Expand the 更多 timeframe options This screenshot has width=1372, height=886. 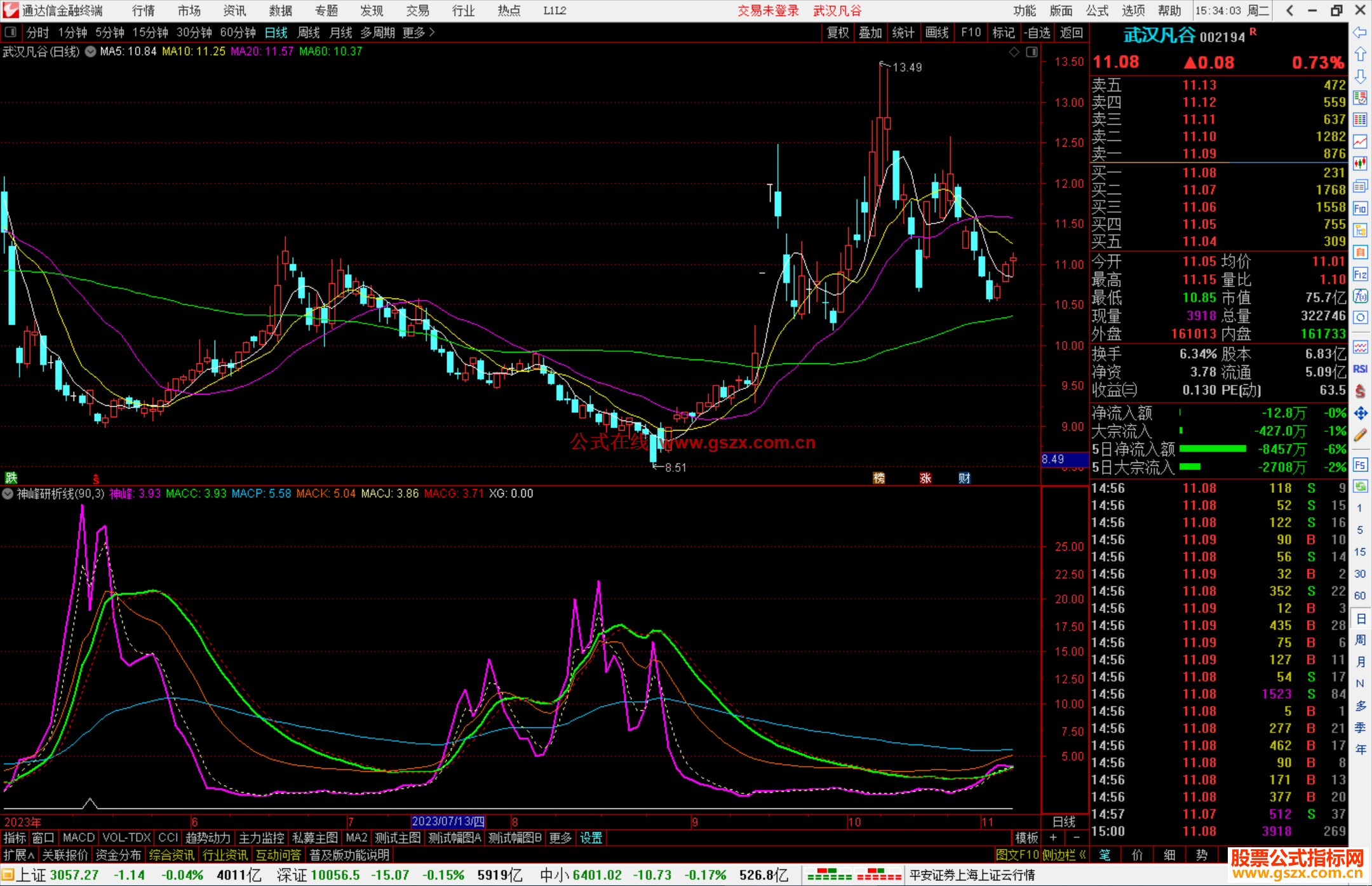point(419,32)
